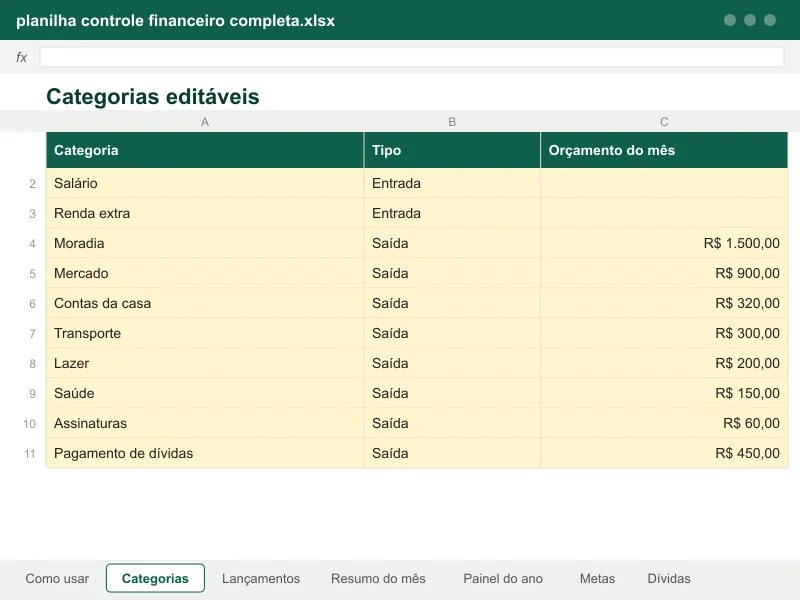This screenshot has width=800, height=600.
Task: Select row number 3 header
Action: (x=32, y=214)
